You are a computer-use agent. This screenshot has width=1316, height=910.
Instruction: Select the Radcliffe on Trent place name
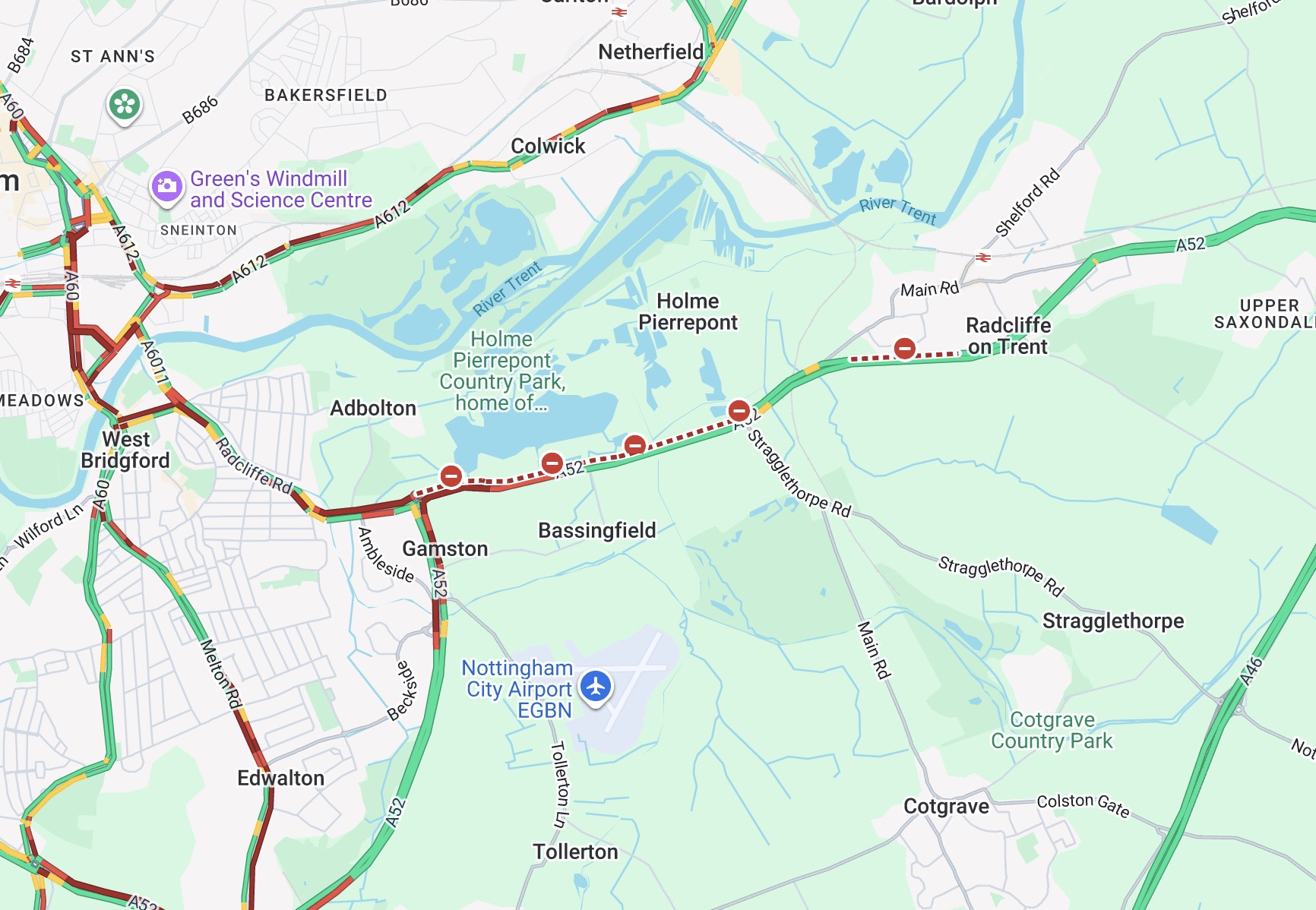[1008, 336]
